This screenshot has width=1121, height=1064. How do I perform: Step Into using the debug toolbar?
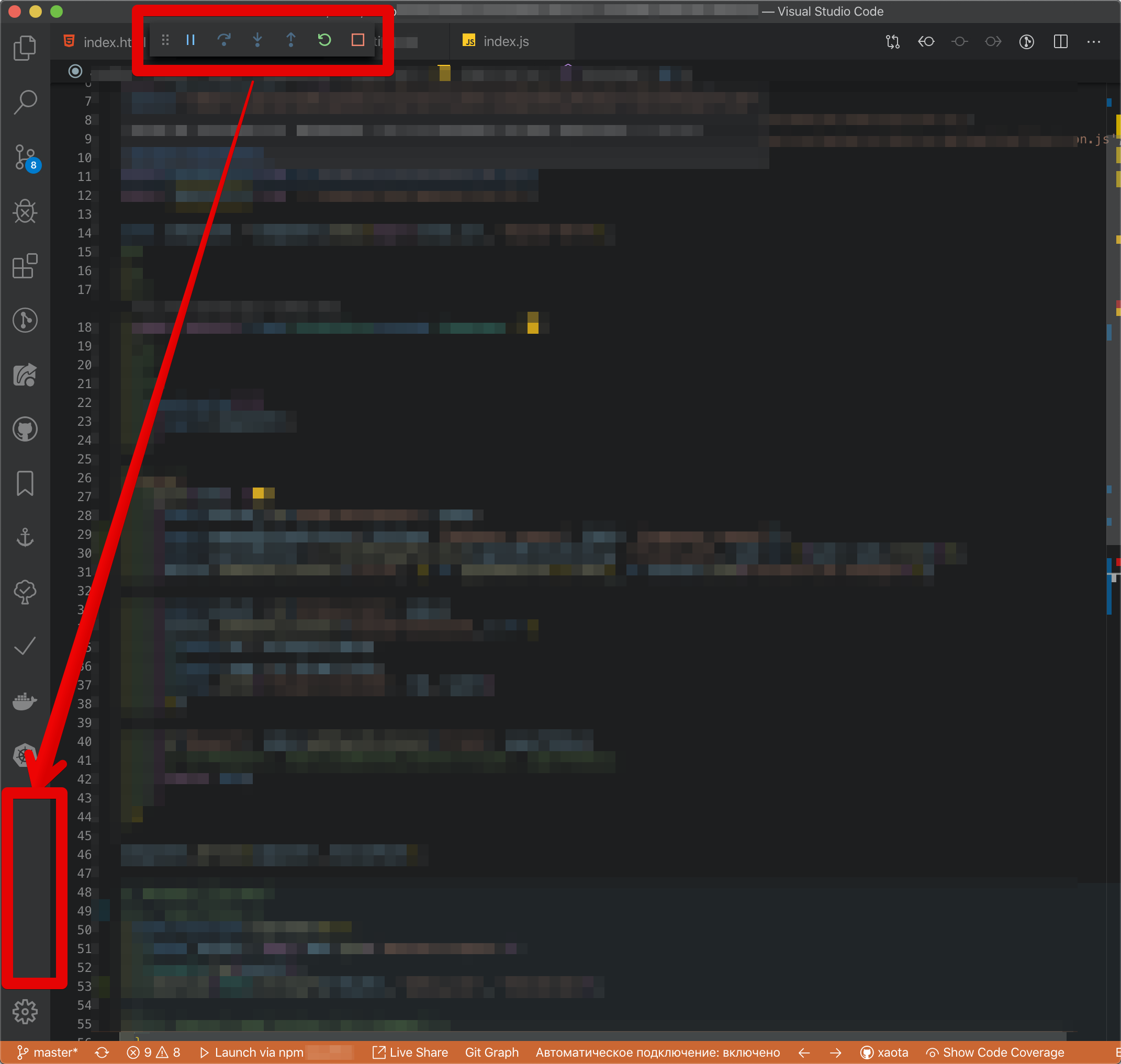click(257, 40)
